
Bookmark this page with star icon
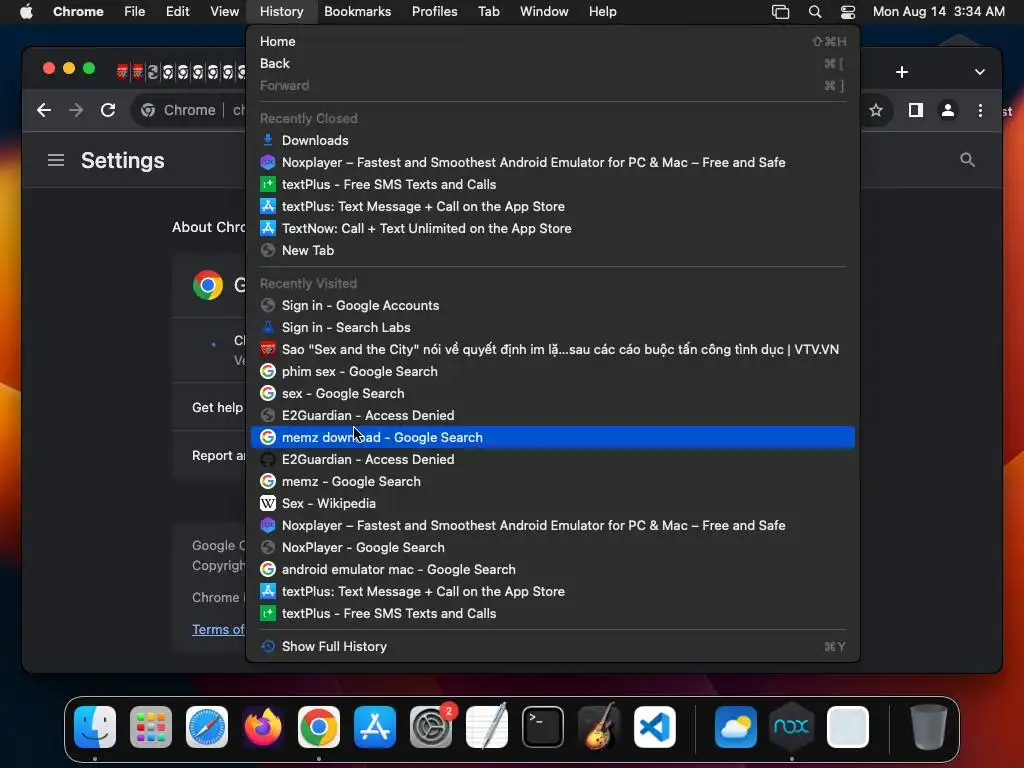tap(876, 110)
